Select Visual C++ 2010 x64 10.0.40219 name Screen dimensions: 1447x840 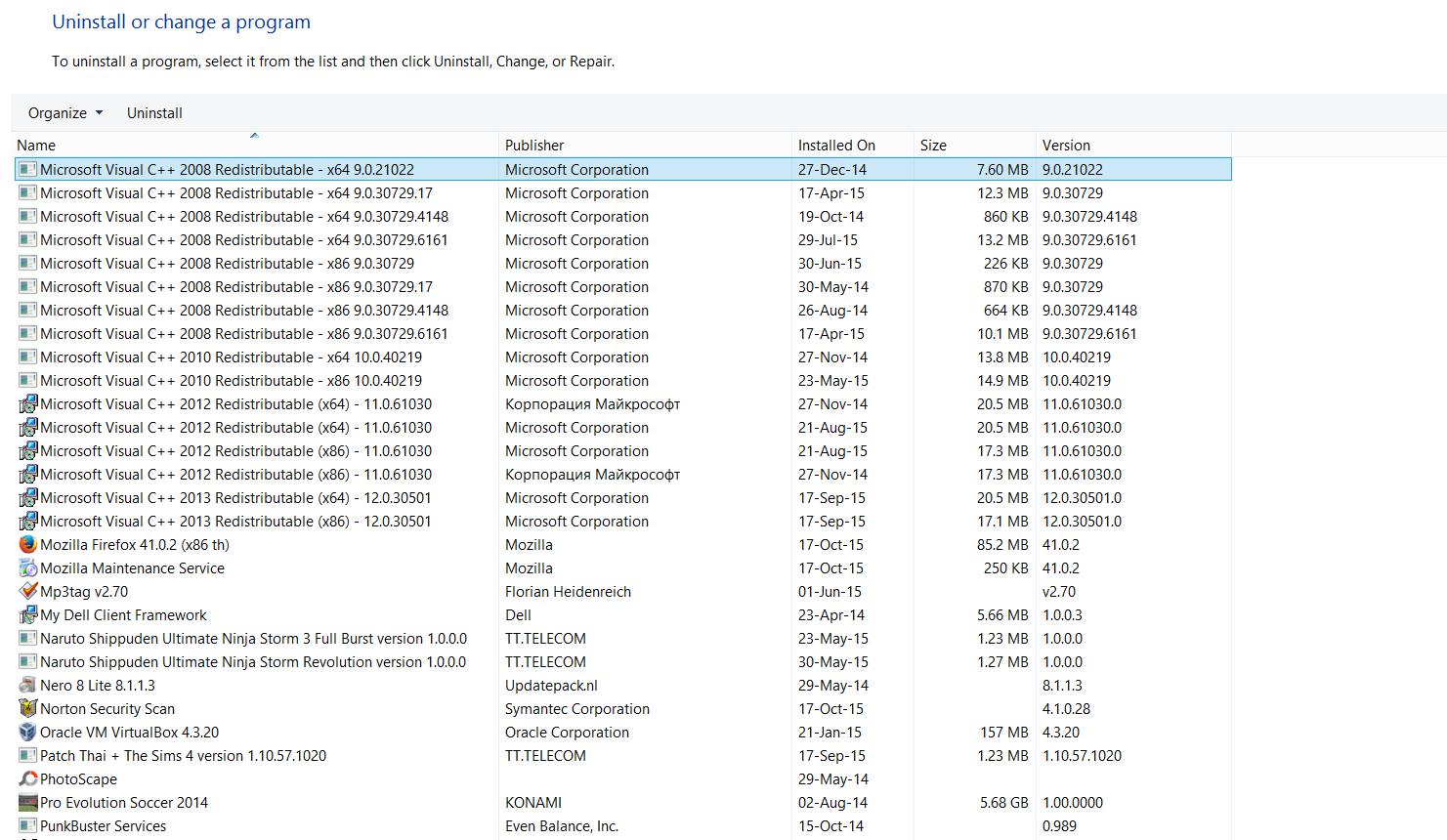coord(231,357)
